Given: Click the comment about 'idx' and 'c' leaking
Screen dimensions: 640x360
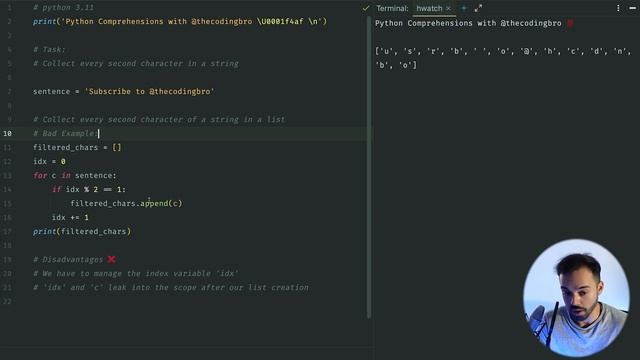Looking at the screenshot, I should pos(171,287).
